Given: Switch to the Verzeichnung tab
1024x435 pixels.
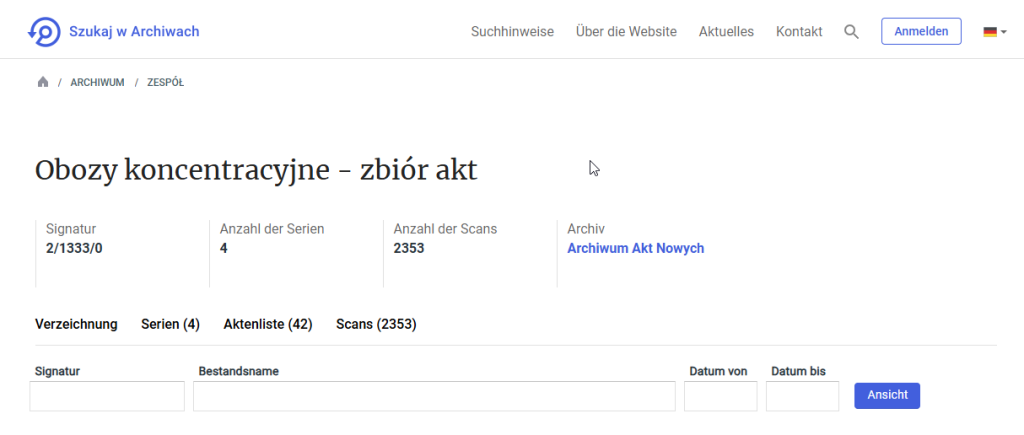Looking at the screenshot, I should (76, 324).
